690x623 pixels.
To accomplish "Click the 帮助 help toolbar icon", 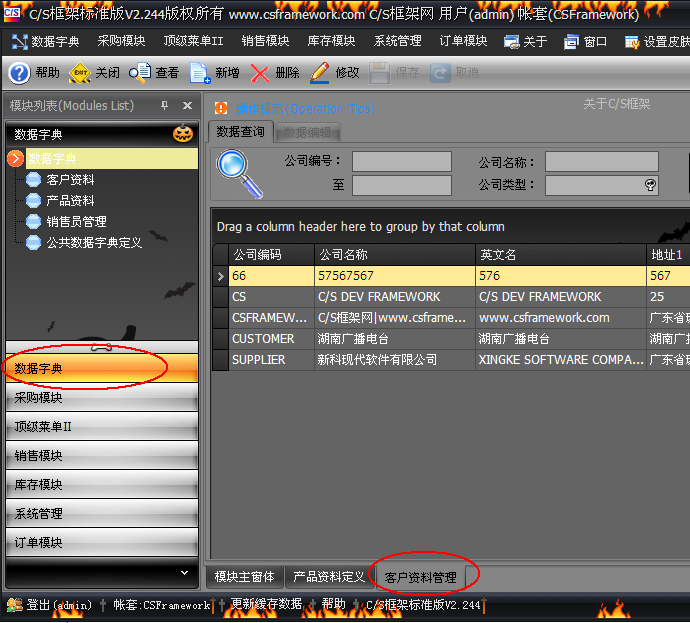I will (x=34, y=73).
